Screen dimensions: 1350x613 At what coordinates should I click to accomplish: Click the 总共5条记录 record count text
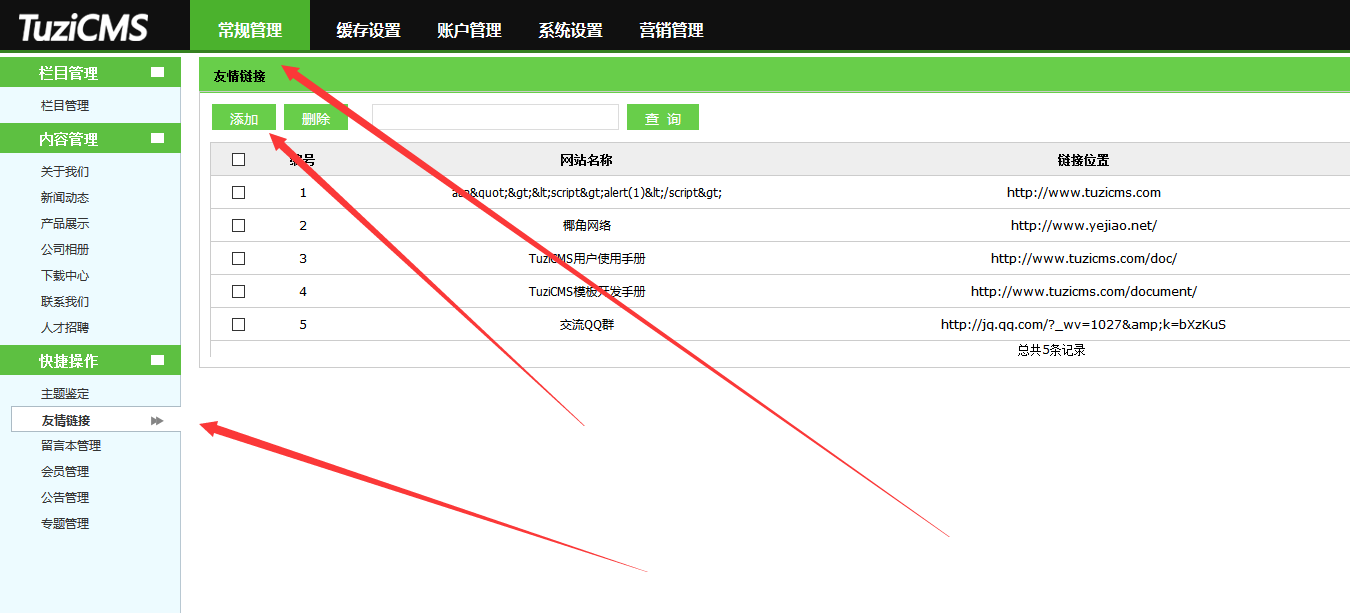[x=1052, y=350]
